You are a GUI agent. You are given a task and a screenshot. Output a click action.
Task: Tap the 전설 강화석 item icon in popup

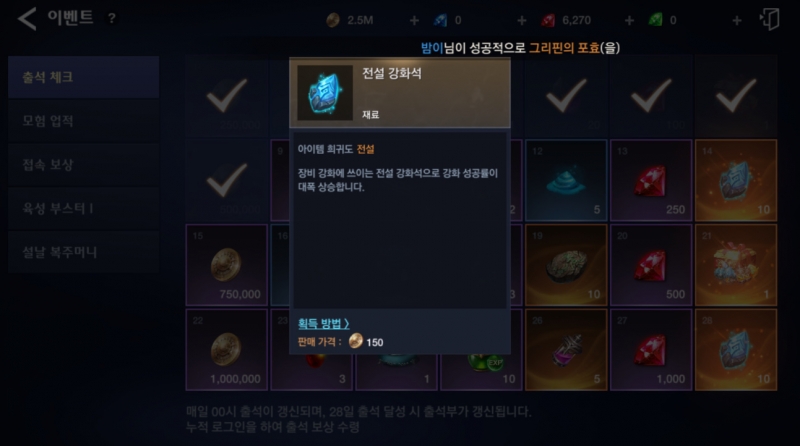[x=325, y=93]
